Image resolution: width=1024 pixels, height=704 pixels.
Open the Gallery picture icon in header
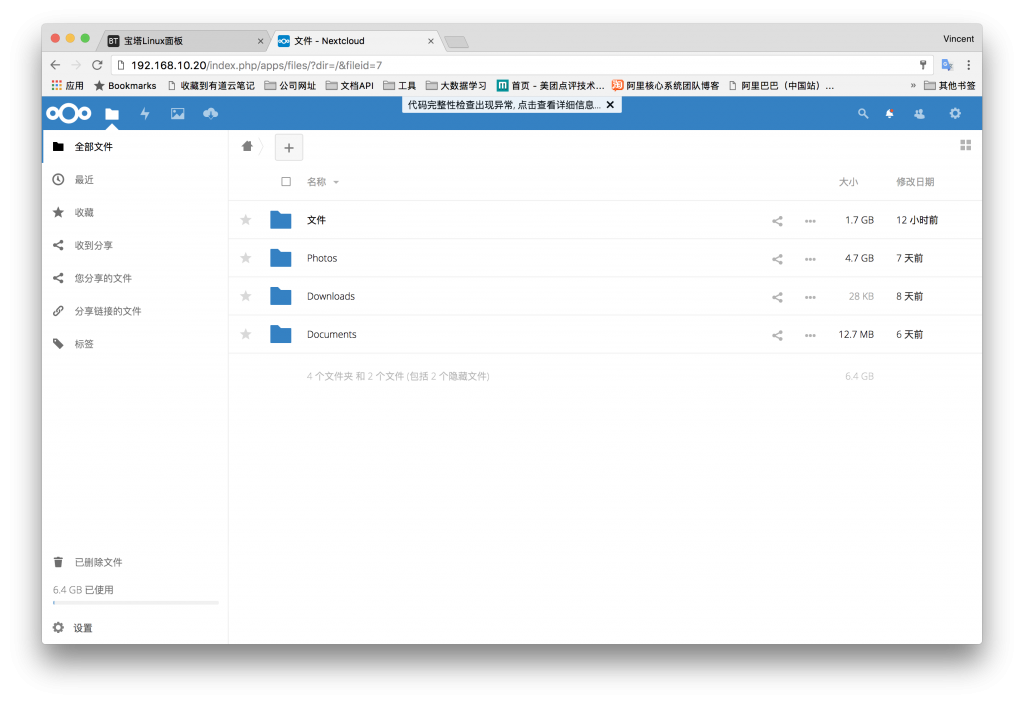point(178,114)
